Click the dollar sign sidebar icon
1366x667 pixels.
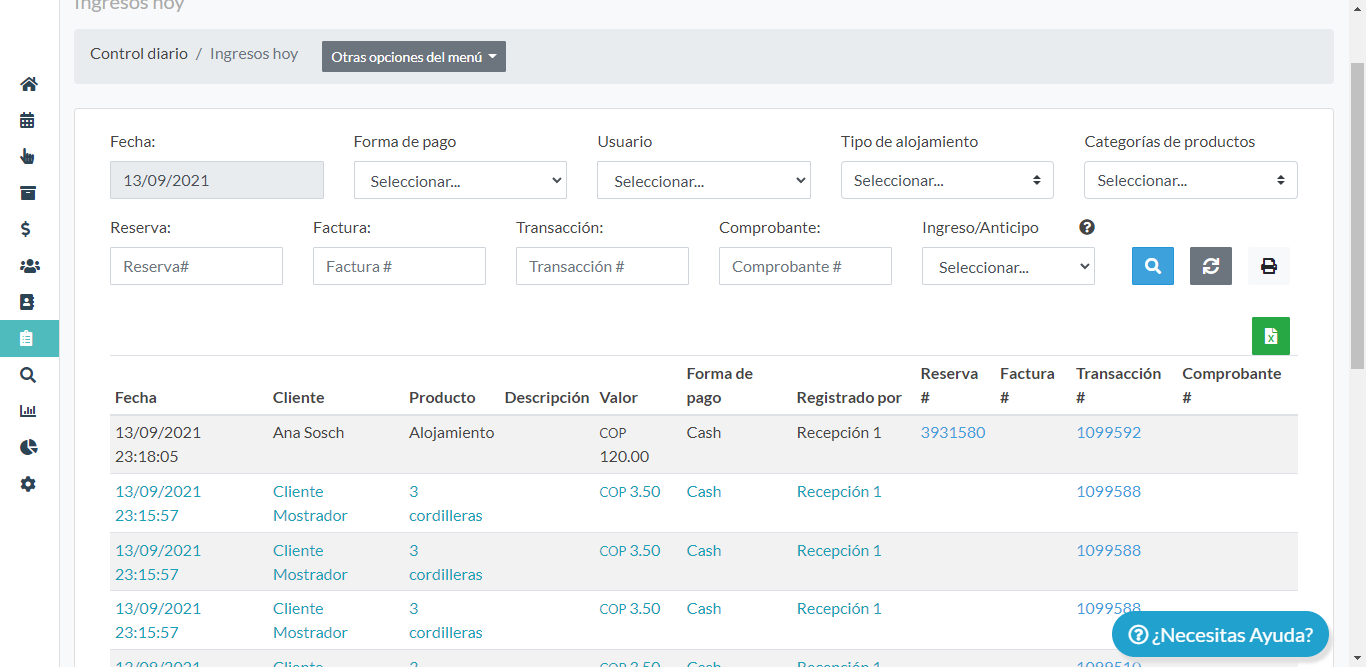click(x=27, y=229)
